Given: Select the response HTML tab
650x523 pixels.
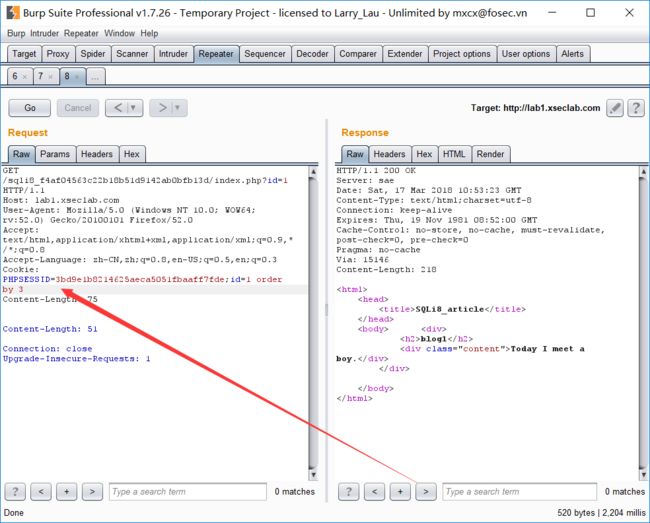Looking at the screenshot, I should click(454, 154).
